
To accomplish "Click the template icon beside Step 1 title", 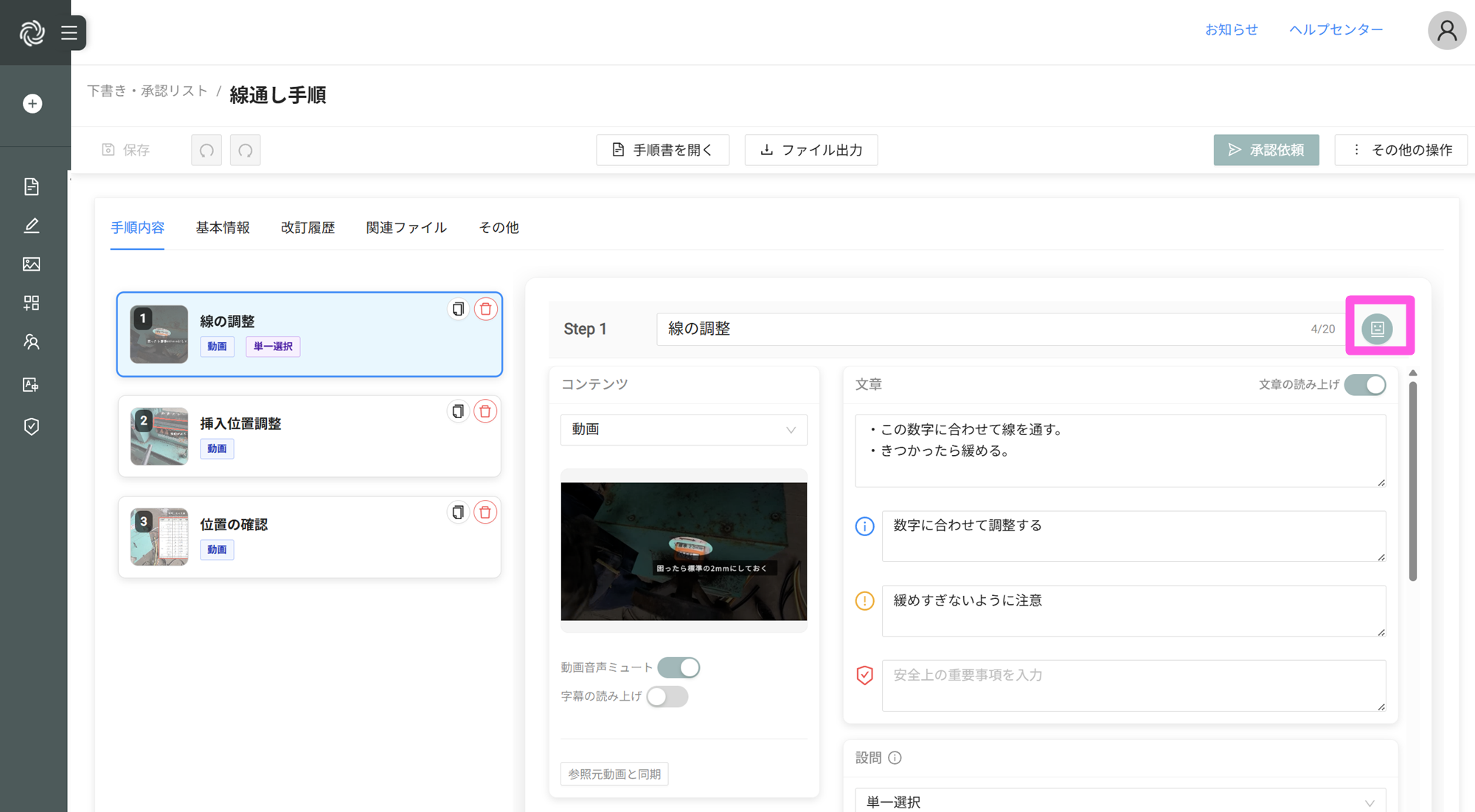I will 1377,329.
